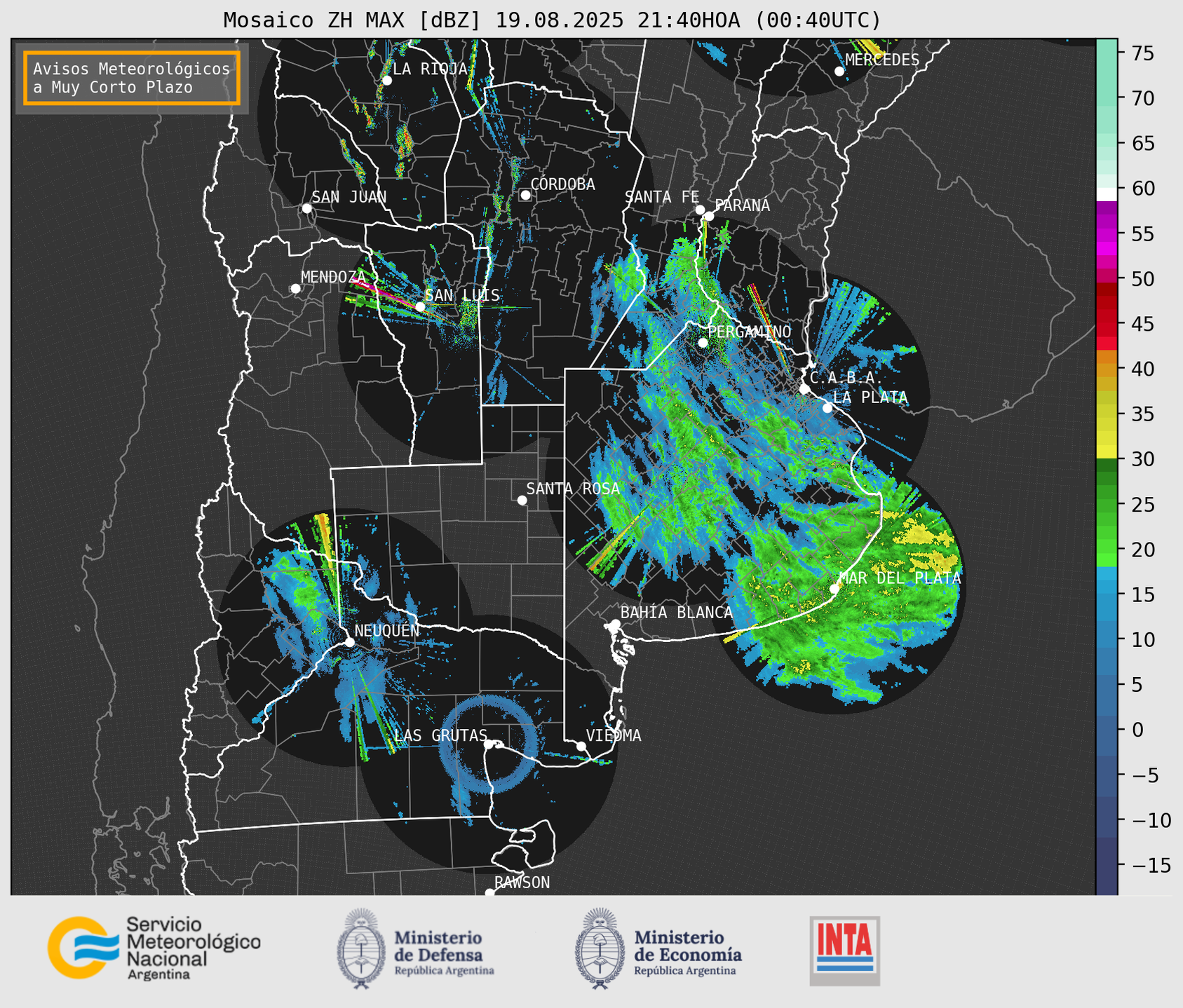Click the orange 40 dBZ color band
Image resolution: width=1183 pixels, height=1008 pixels.
coord(1107,369)
